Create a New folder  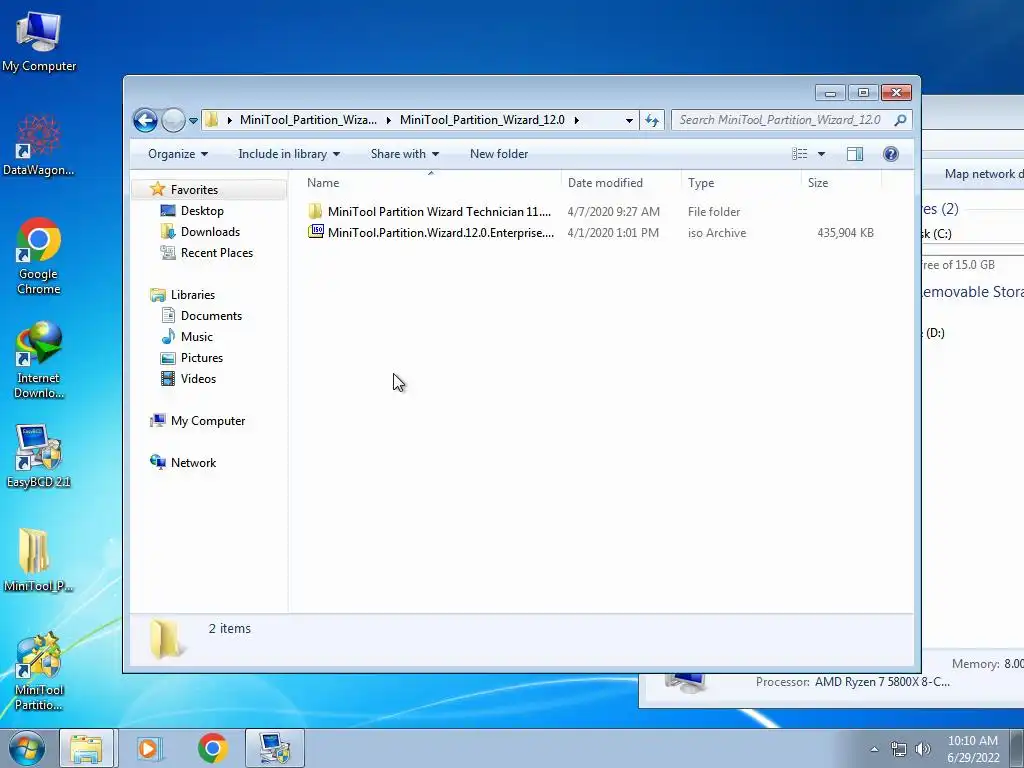click(499, 154)
